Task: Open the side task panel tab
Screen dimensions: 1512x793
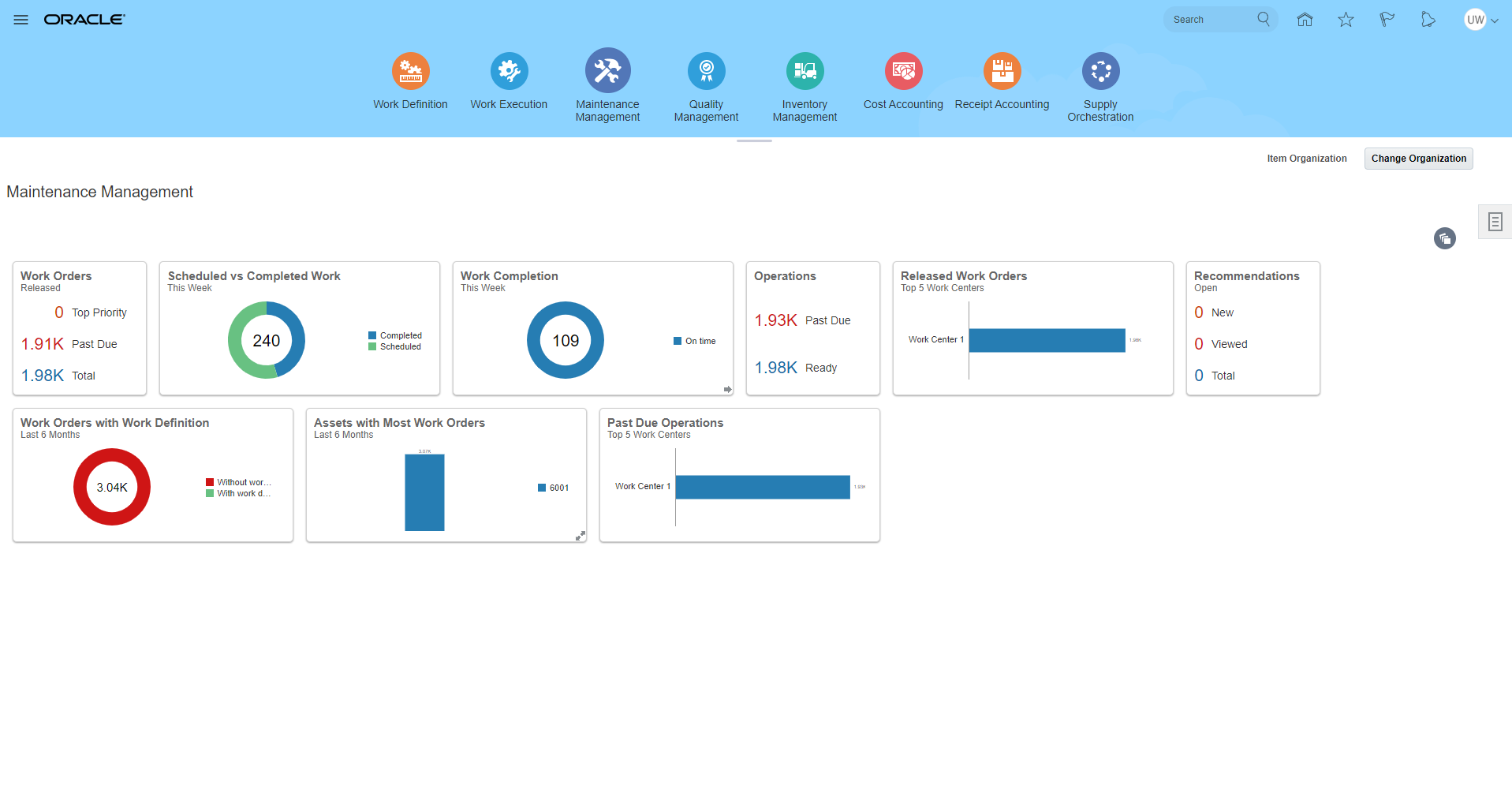Action: [1495, 222]
